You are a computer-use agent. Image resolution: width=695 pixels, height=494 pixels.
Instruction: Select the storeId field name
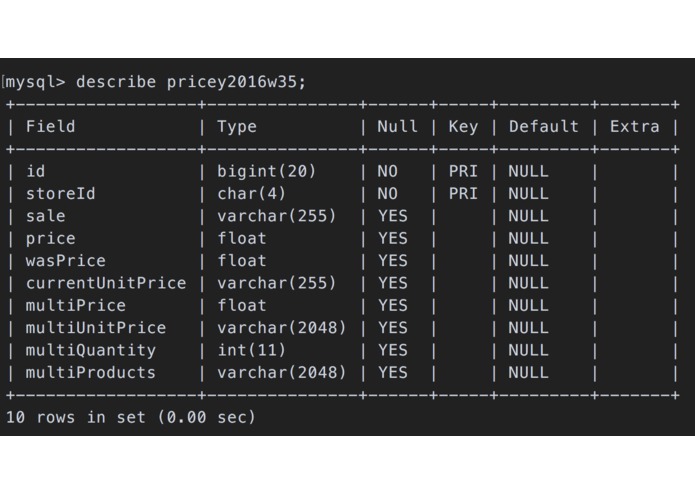60,194
